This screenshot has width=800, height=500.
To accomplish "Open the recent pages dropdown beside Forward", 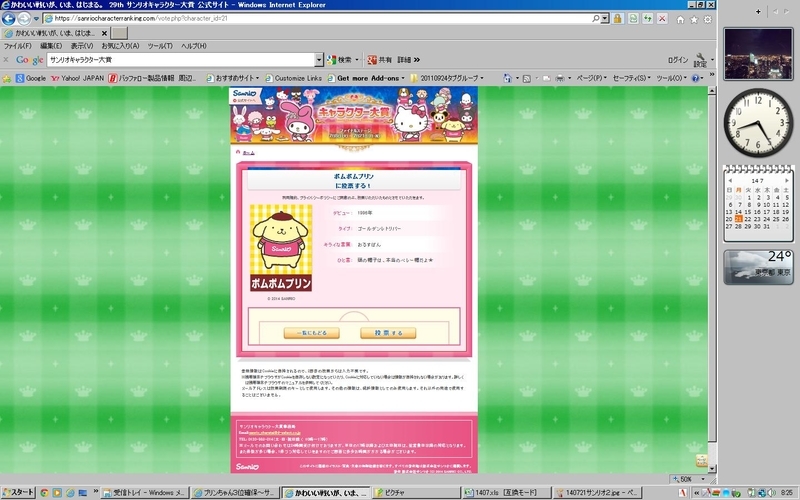I will coord(36,19).
